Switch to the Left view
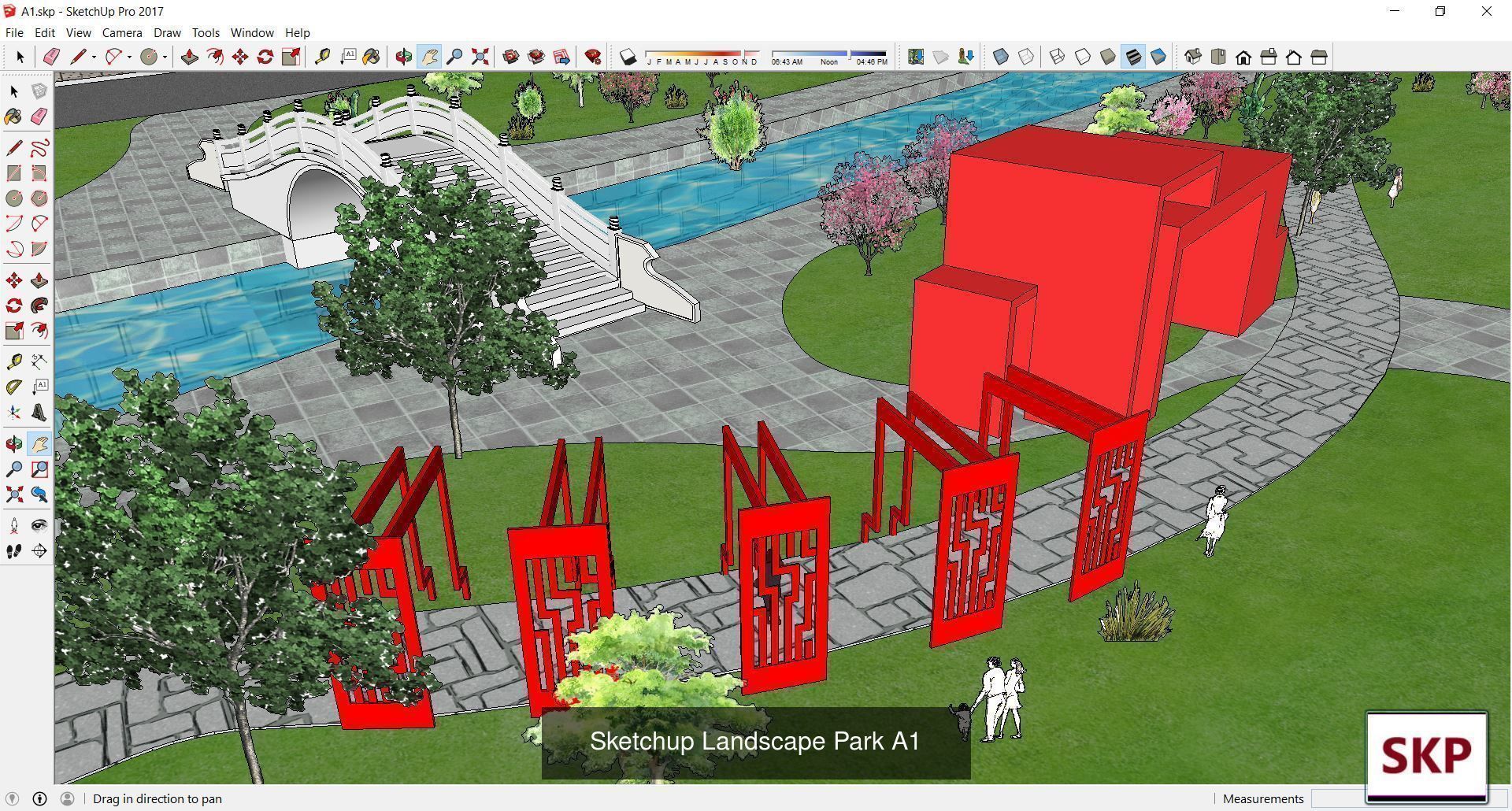The width and height of the screenshot is (1512, 811). pyautogui.click(x=1319, y=57)
